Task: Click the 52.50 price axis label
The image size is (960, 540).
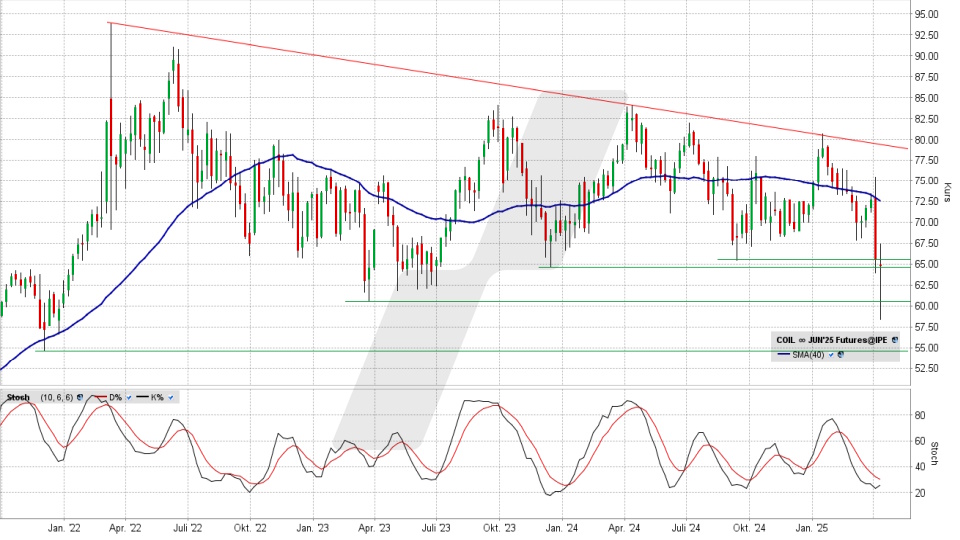Action: pos(926,369)
